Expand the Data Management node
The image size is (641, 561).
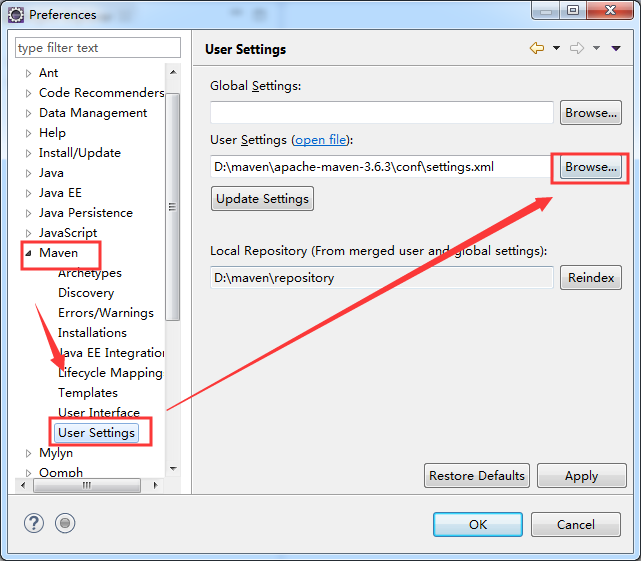(x=28, y=113)
